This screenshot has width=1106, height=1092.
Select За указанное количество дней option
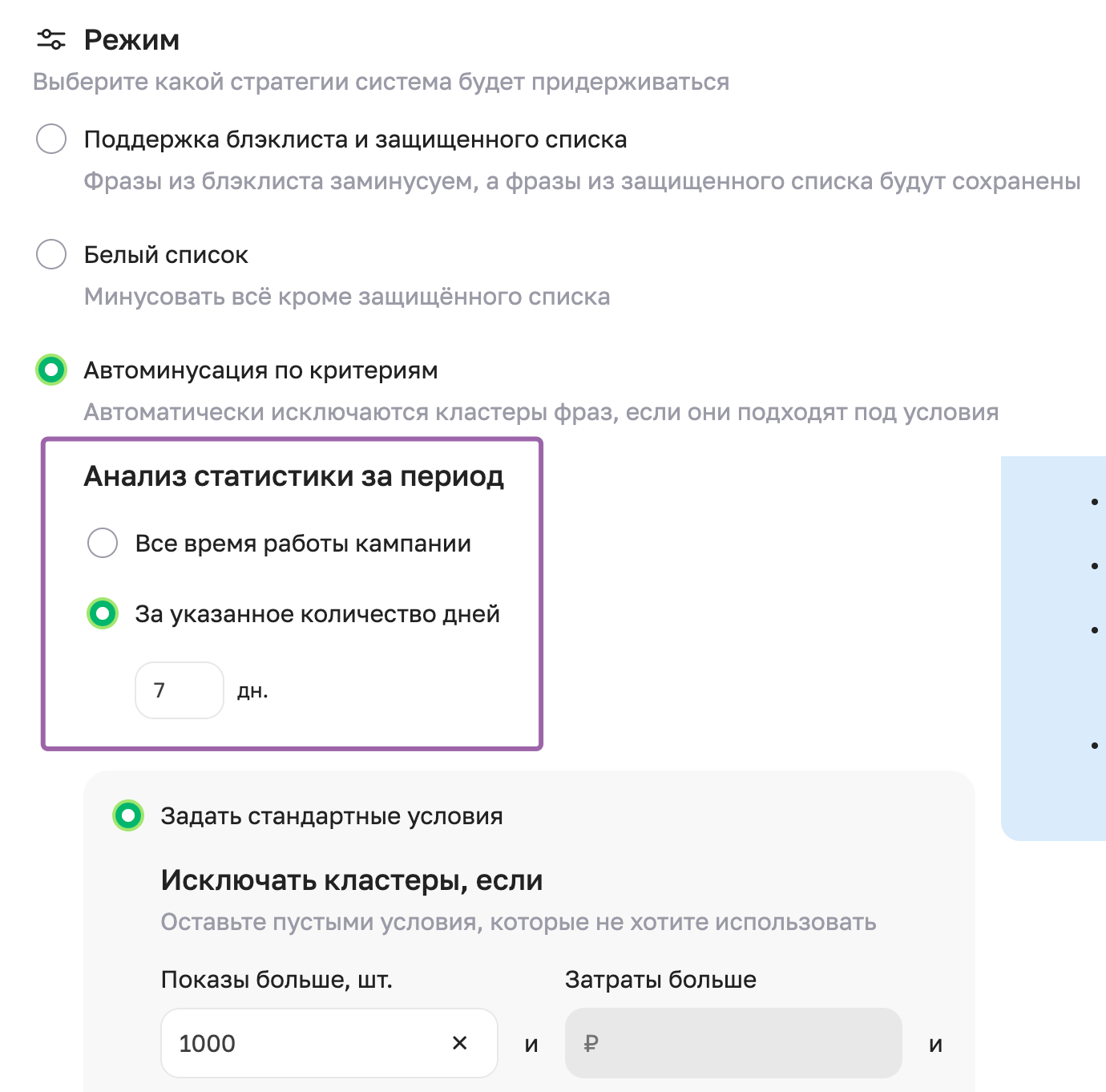point(102,614)
